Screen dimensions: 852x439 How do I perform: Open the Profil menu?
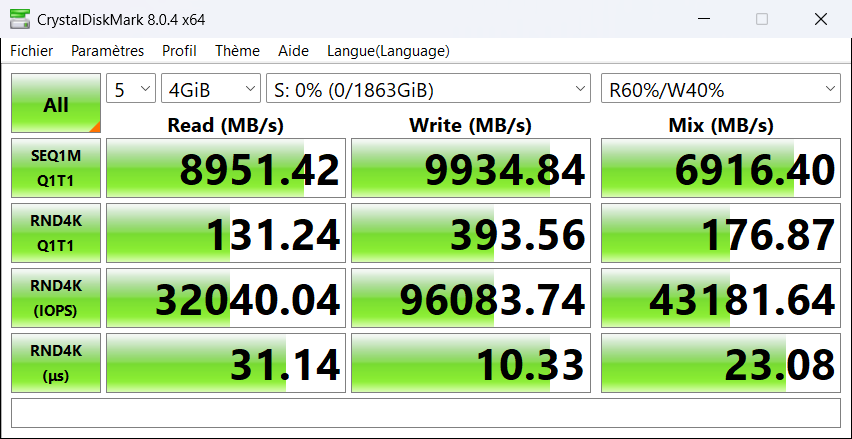pyautogui.click(x=179, y=51)
